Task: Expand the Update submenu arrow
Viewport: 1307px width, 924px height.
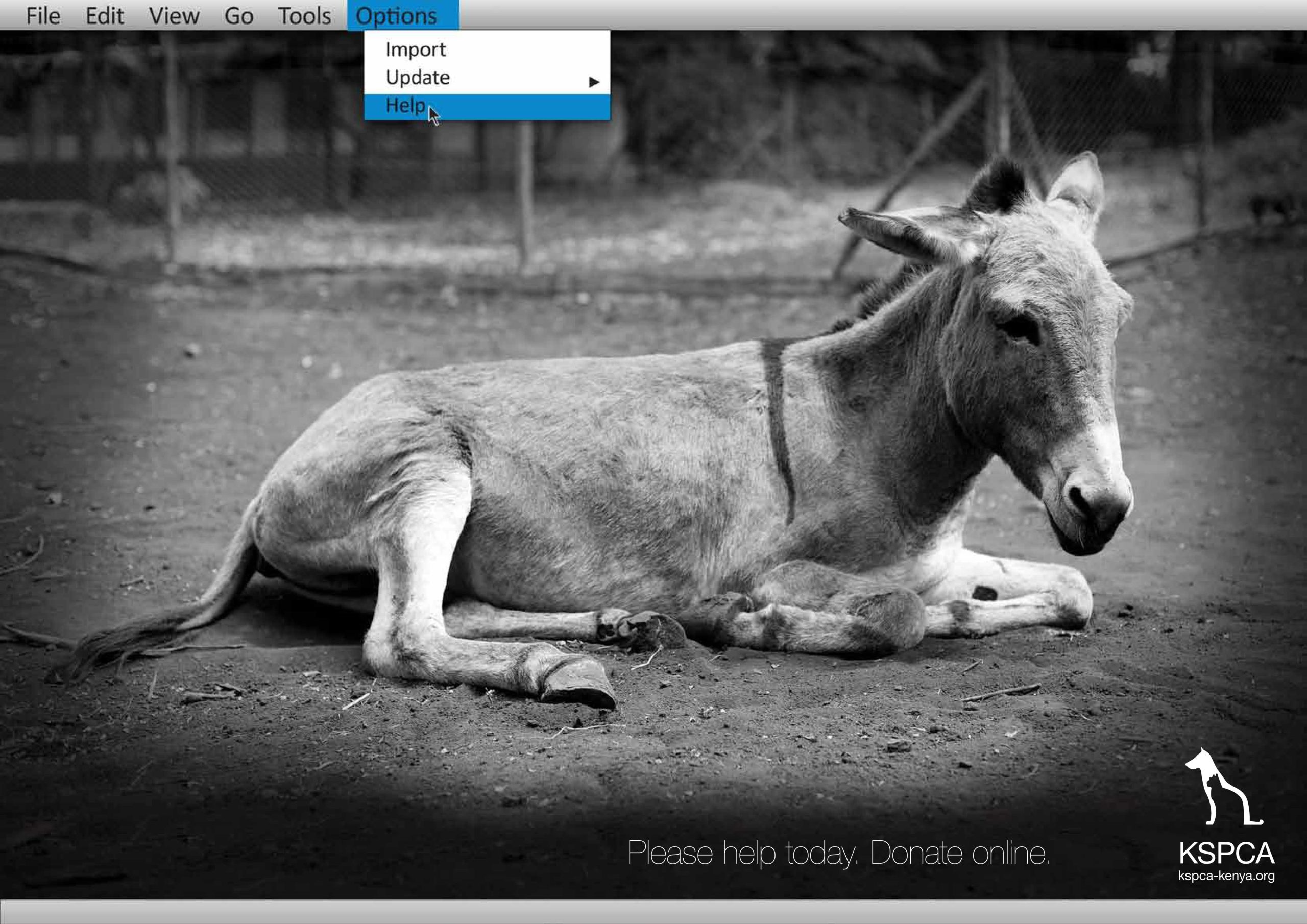Action: (594, 82)
